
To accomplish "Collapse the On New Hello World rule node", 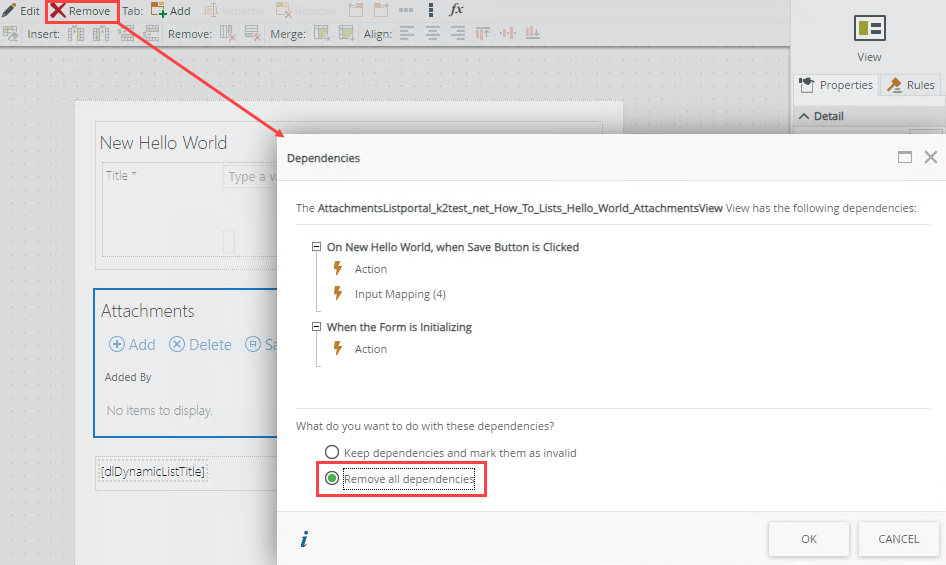I will click(x=316, y=247).
